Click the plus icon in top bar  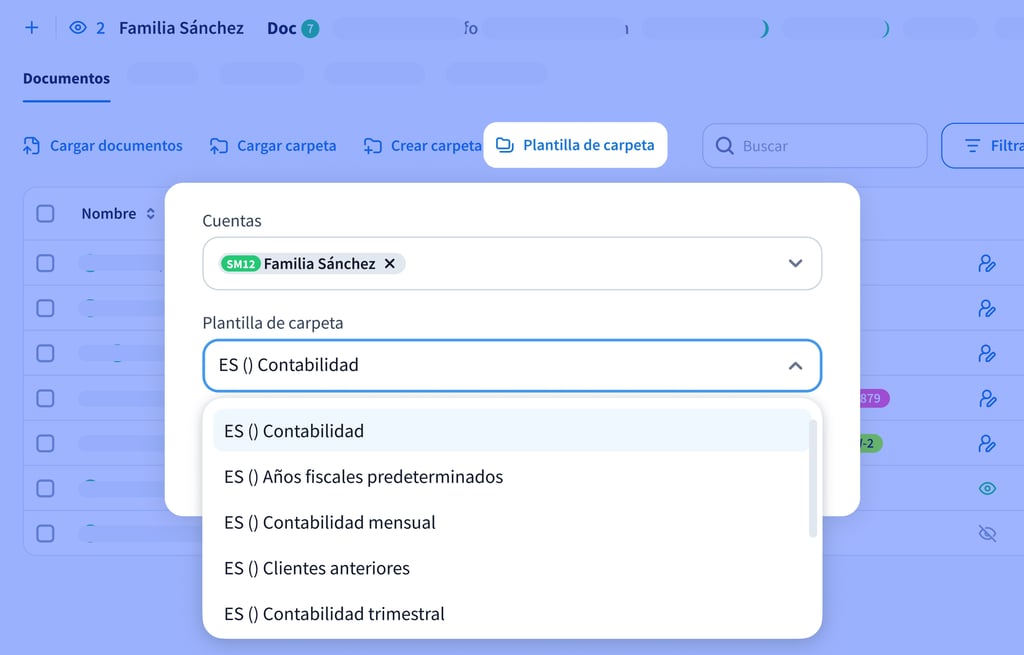(31, 28)
